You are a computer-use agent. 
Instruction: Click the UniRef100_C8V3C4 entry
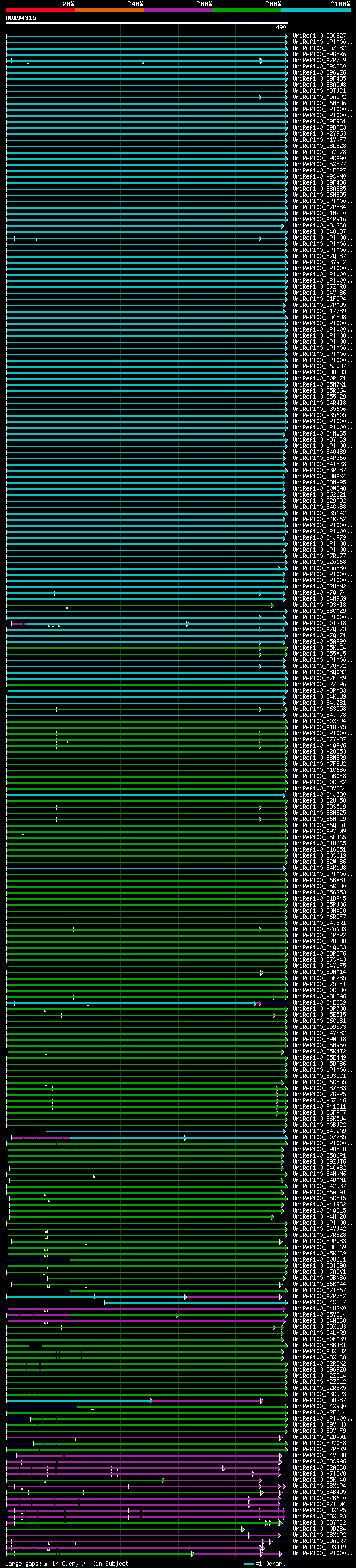click(319, 789)
